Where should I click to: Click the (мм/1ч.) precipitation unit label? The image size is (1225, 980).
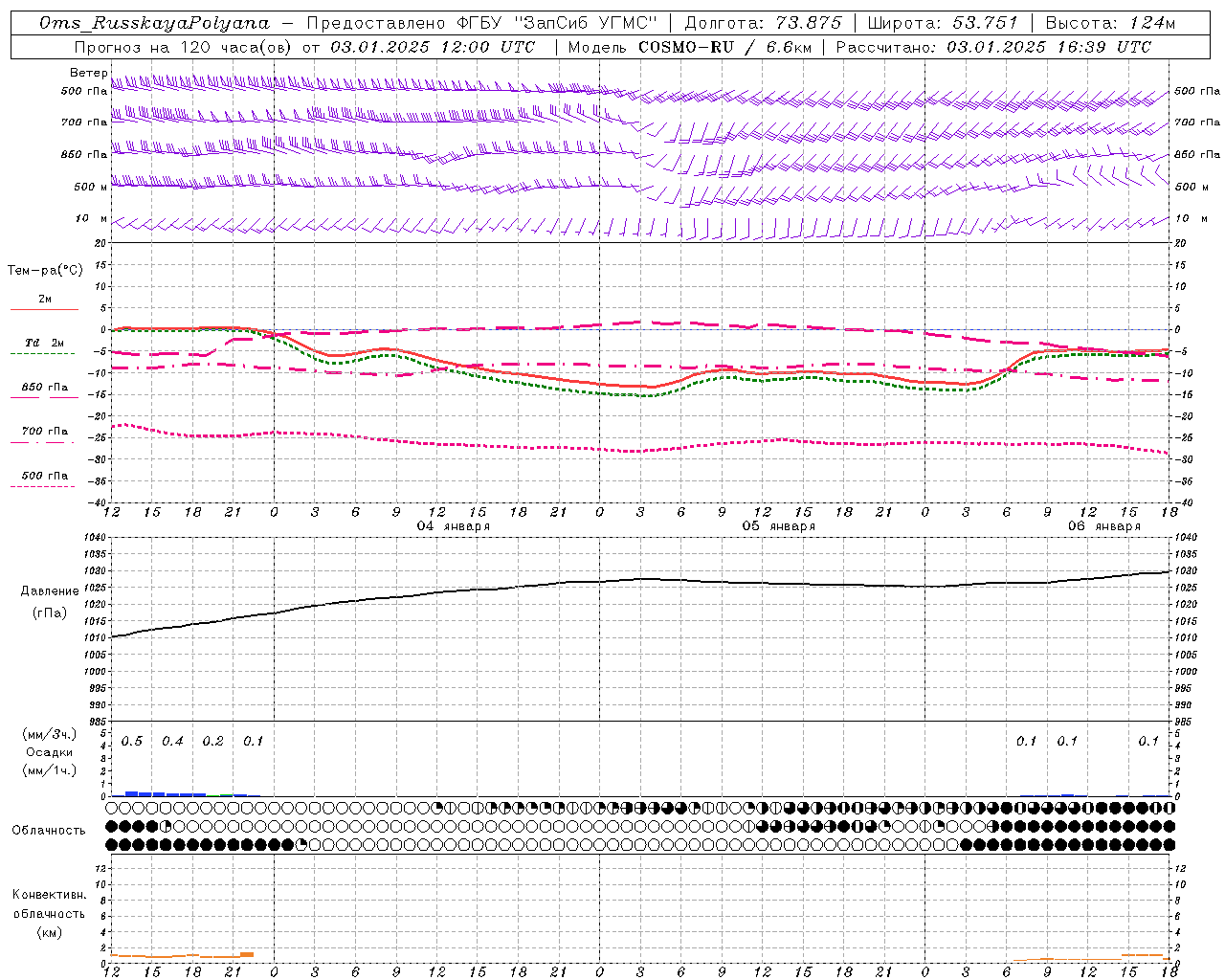50,770
